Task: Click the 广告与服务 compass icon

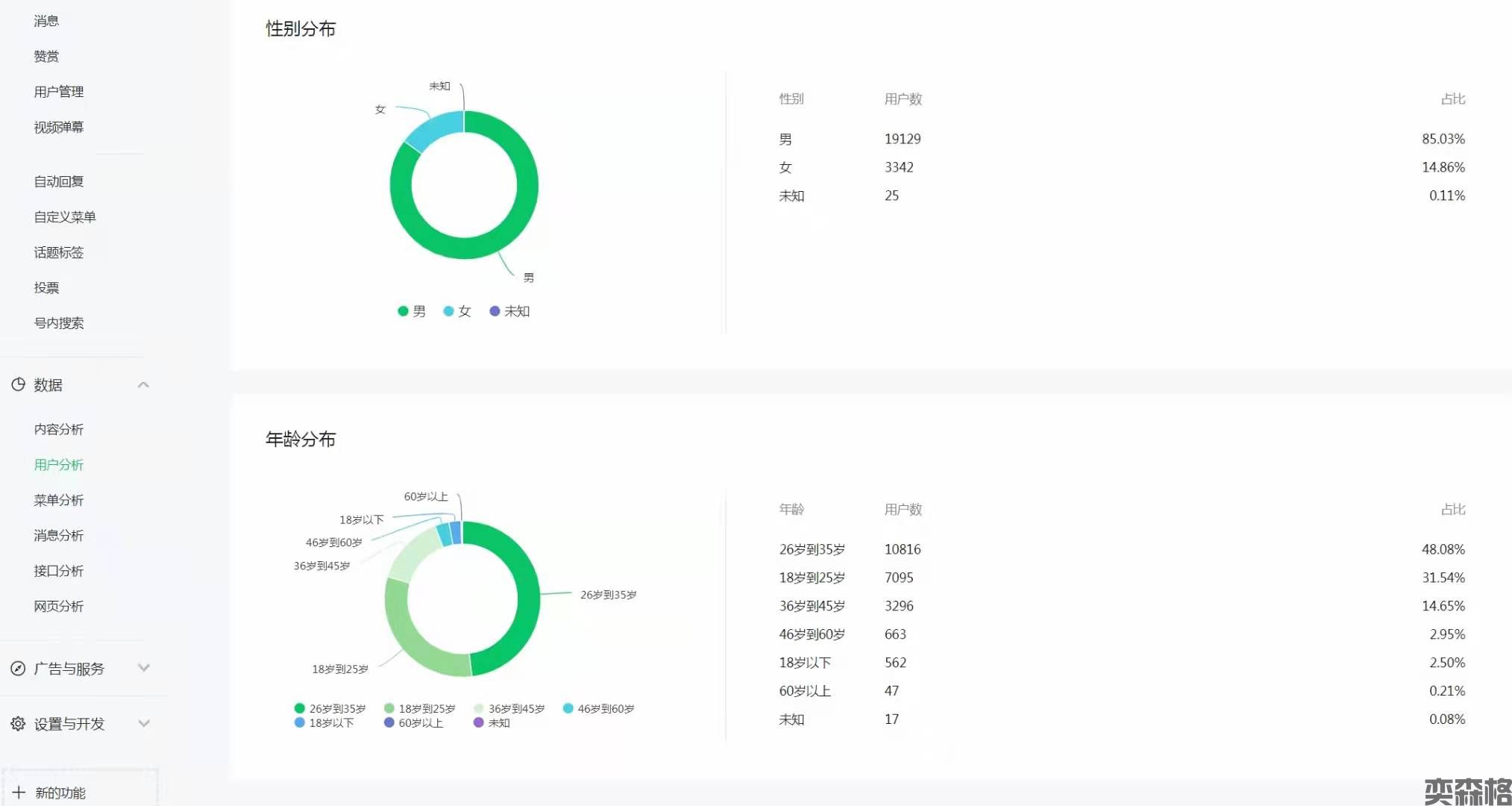Action: pos(18,669)
